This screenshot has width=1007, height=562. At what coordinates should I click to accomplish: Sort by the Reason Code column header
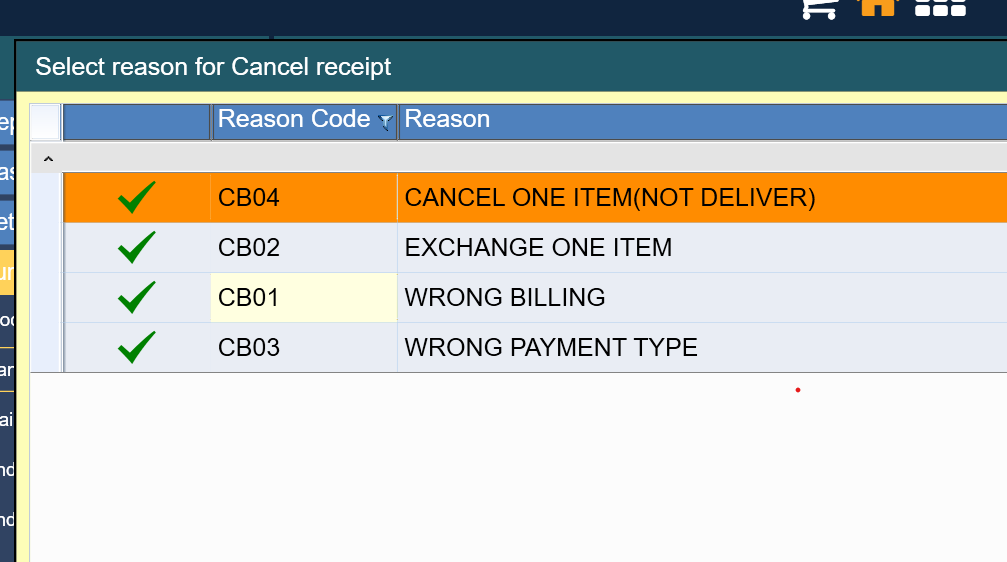(293, 120)
